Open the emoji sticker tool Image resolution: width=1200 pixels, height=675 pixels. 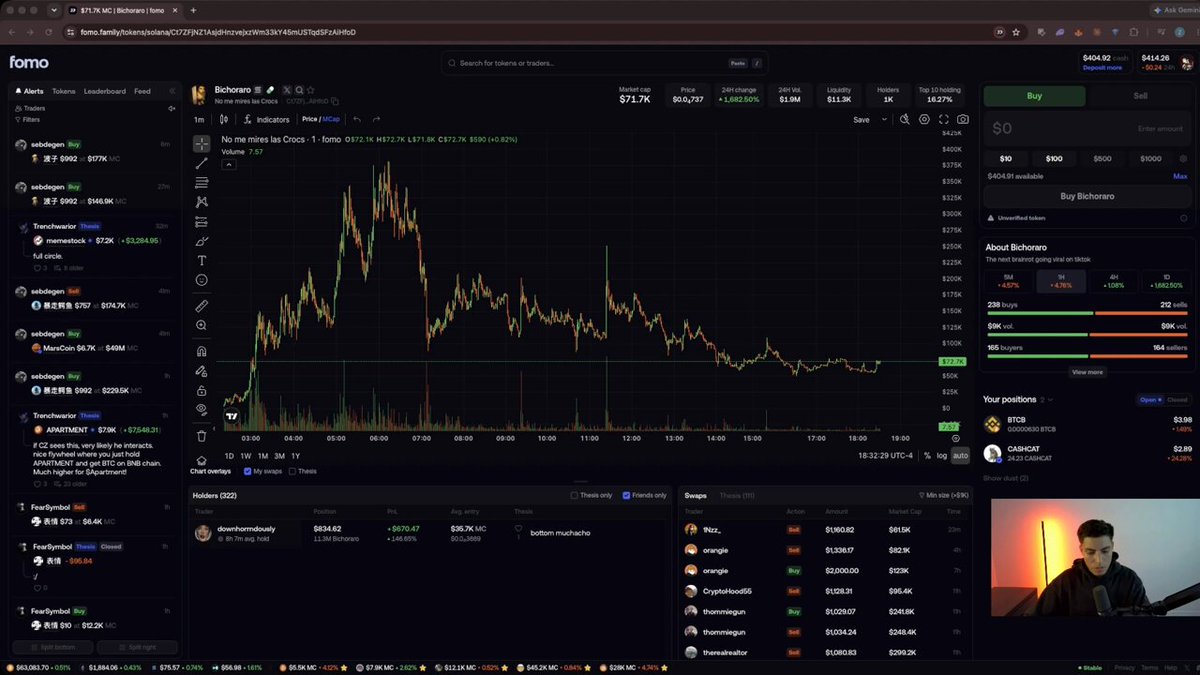click(x=201, y=280)
